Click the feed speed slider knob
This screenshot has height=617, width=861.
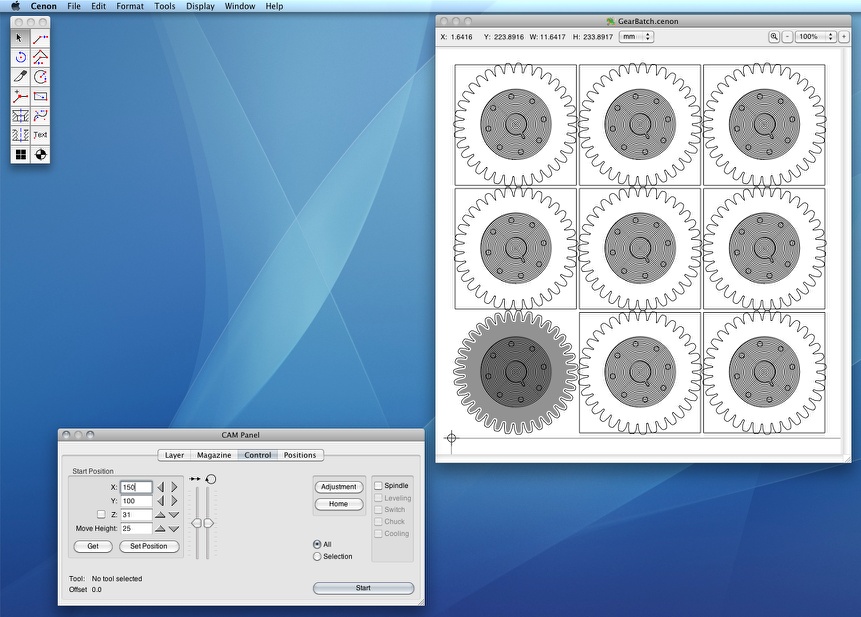click(197, 523)
